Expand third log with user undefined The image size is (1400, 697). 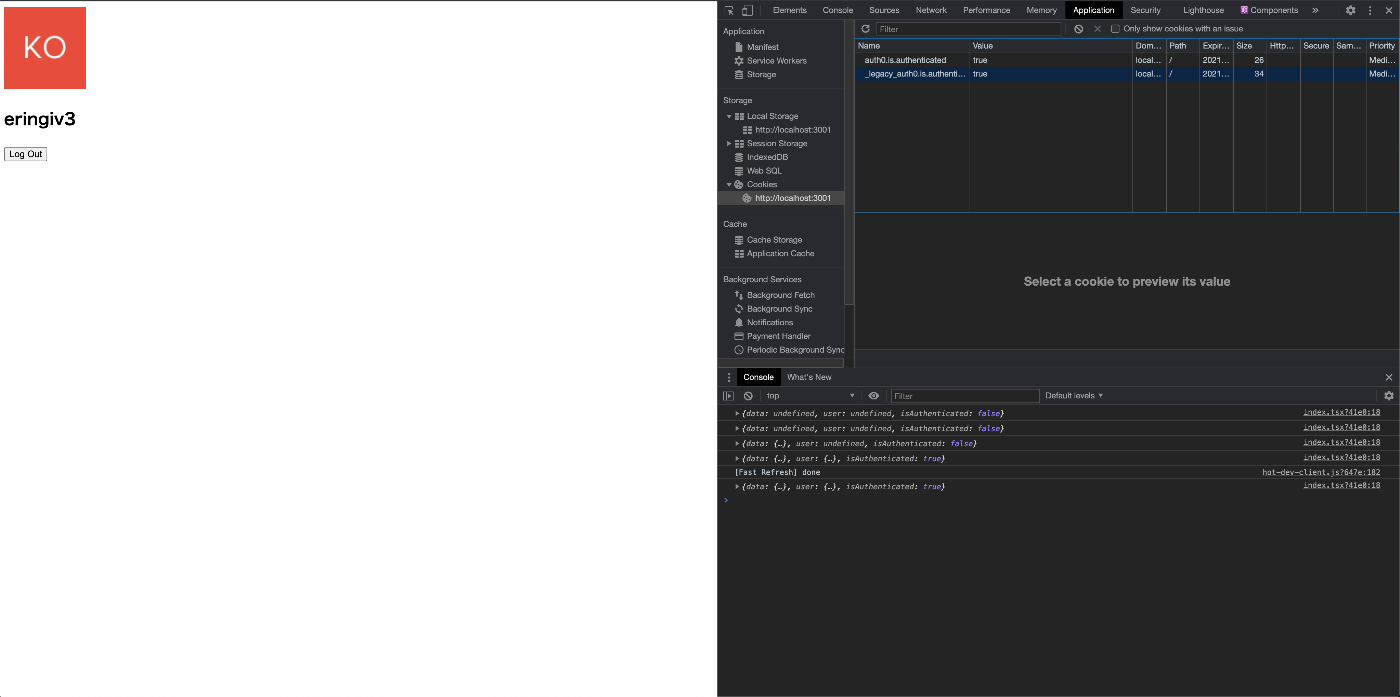738,444
